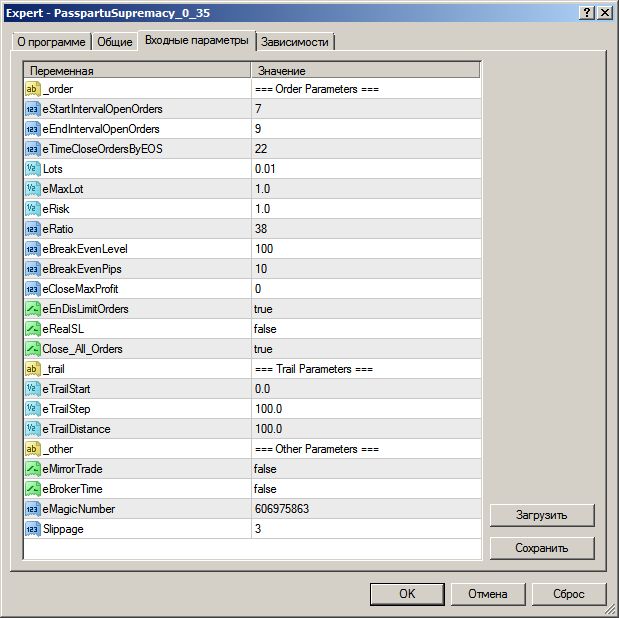Confirm settings with OK button

click(x=407, y=594)
